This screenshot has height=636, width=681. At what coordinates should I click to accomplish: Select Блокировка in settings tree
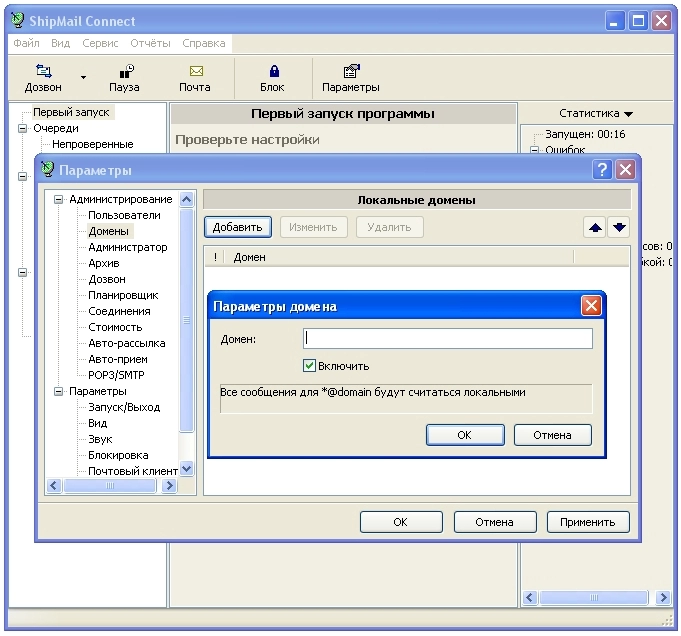click(118, 456)
